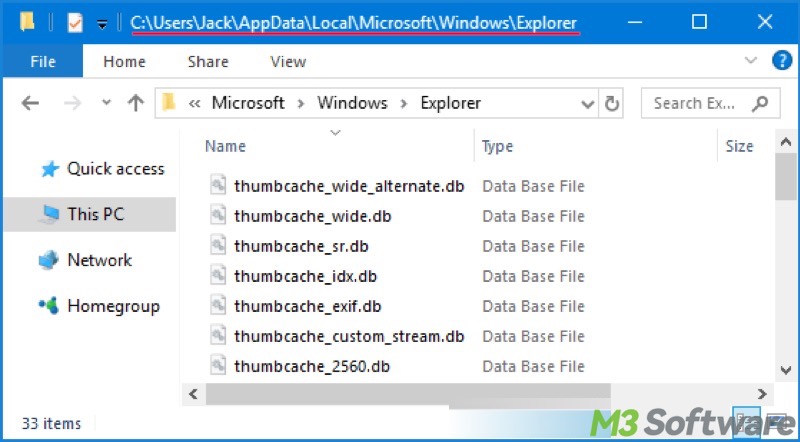The height and width of the screenshot is (442, 800).
Task: Click the Quick access star icon
Action: tap(50, 169)
